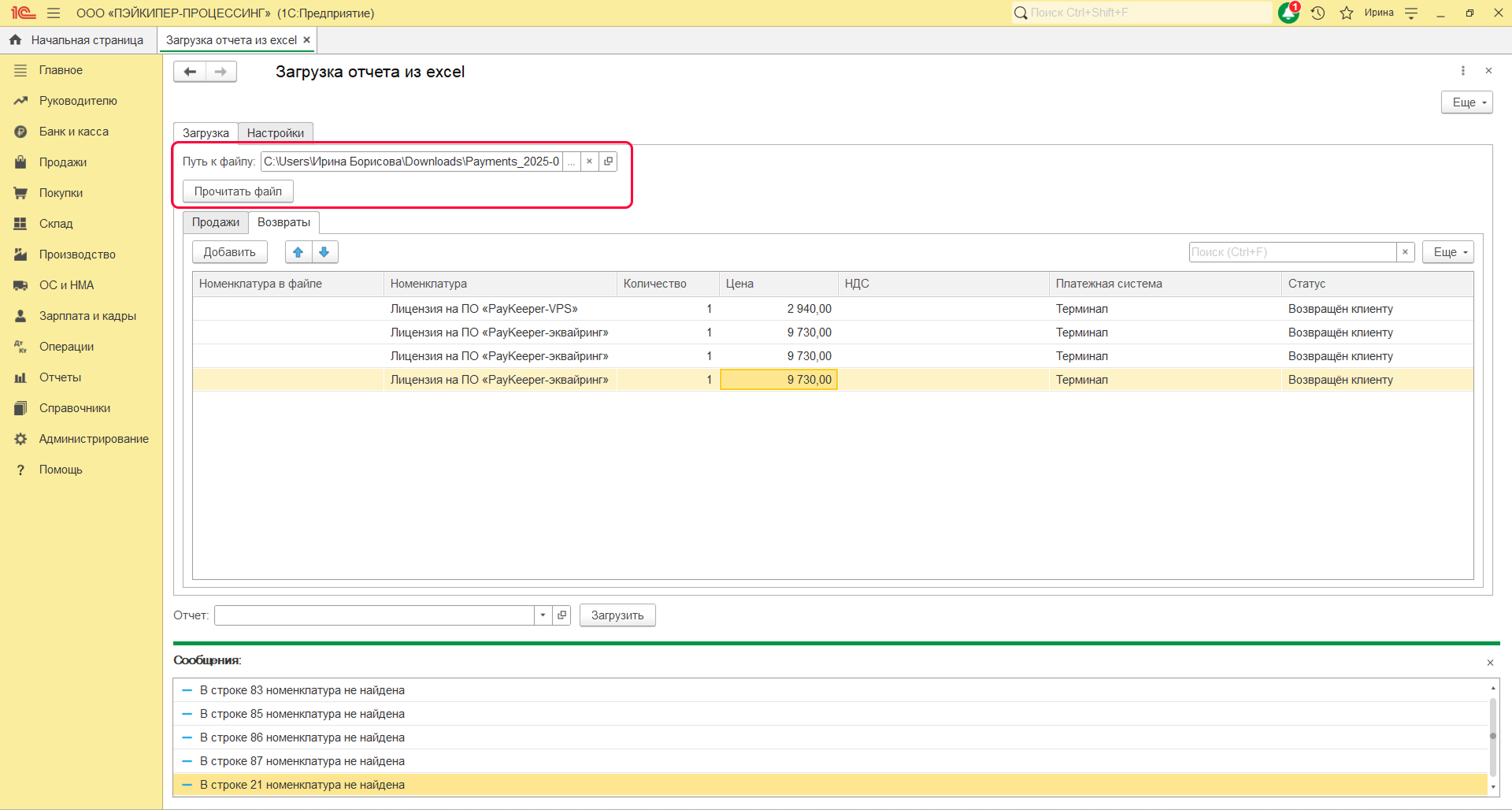Viewport: 1512px width, 810px height.
Task: Click the Загрузить button
Action: [x=617, y=615]
